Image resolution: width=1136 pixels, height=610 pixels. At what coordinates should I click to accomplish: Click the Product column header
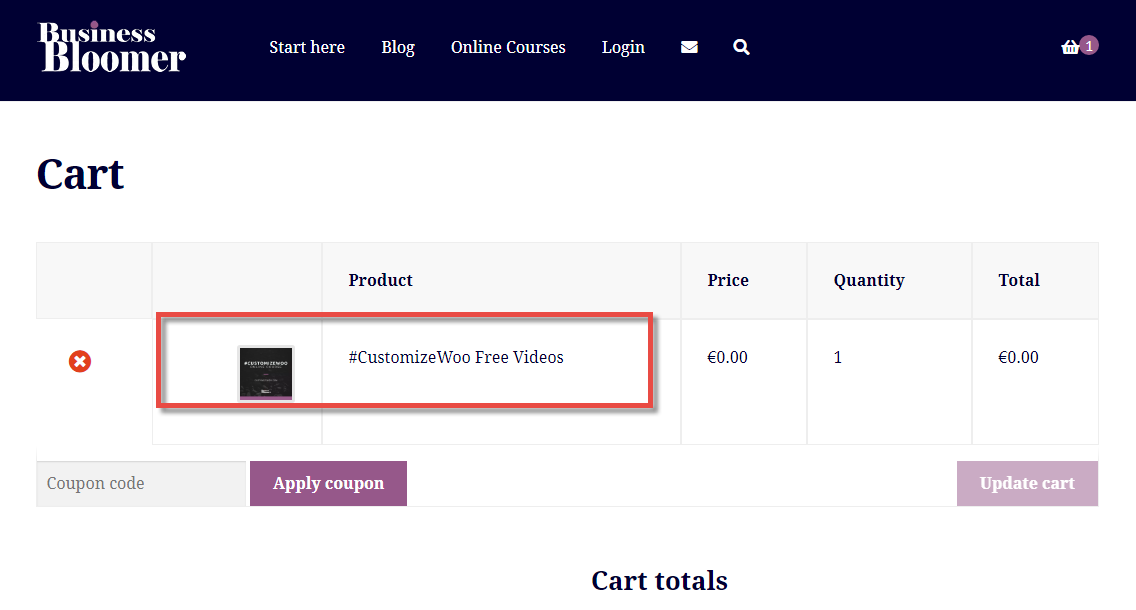(380, 280)
